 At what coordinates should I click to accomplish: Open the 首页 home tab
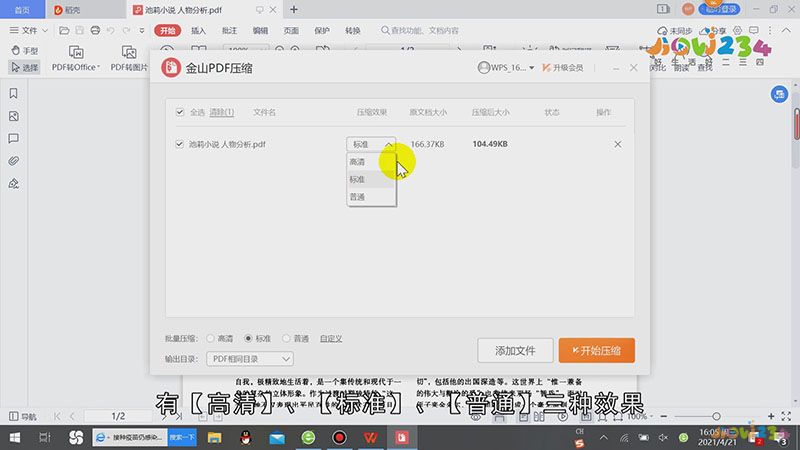[x=22, y=10]
